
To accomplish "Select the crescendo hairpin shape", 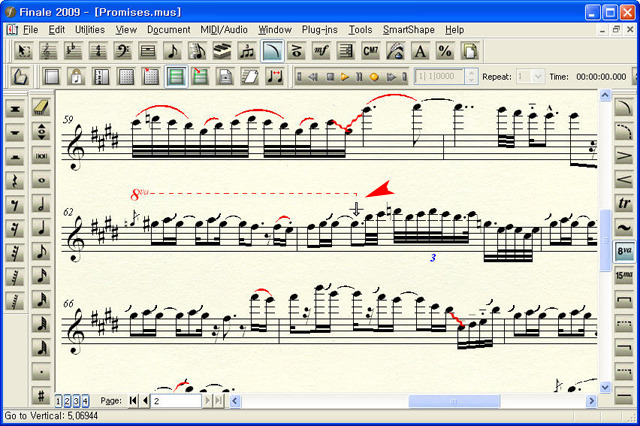I will 624,180.
